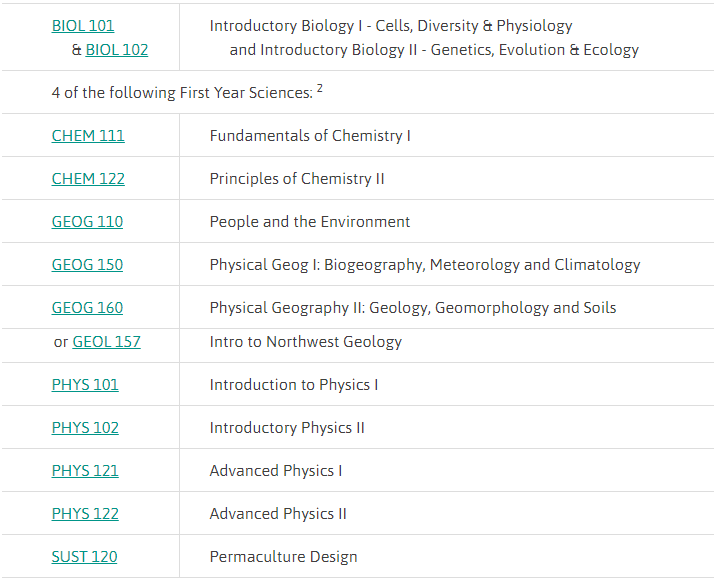Image resolution: width=714 pixels, height=582 pixels.
Task: Click footnote 2 beside First Year Sciences
Action: coord(320,89)
